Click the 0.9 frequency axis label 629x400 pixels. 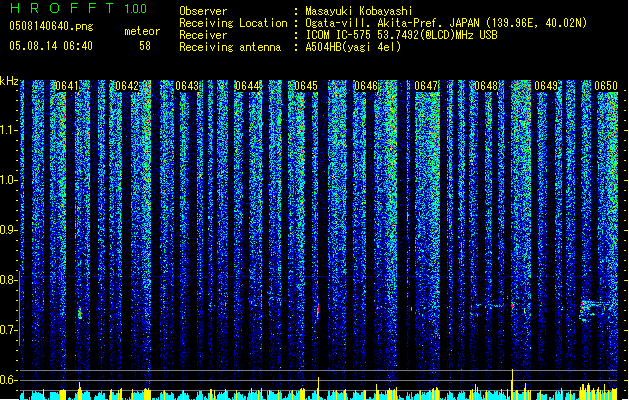(x=9, y=230)
